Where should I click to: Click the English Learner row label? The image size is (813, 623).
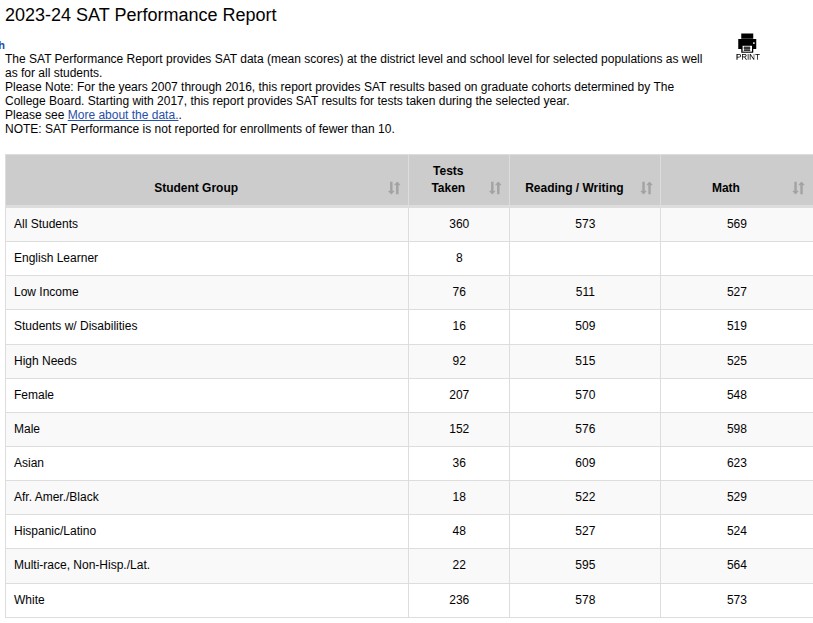[56, 258]
